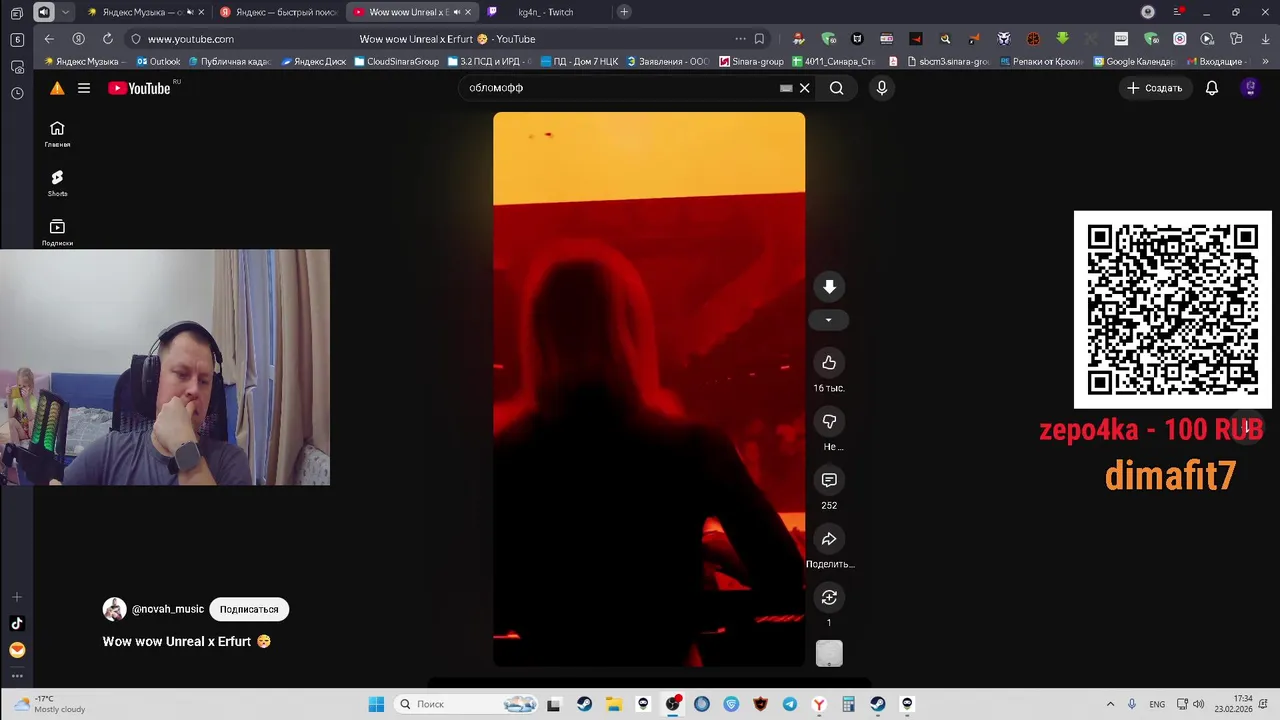Download the video with the arrow button
The height and width of the screenshot is (720, 1280).
coord(829,287)
